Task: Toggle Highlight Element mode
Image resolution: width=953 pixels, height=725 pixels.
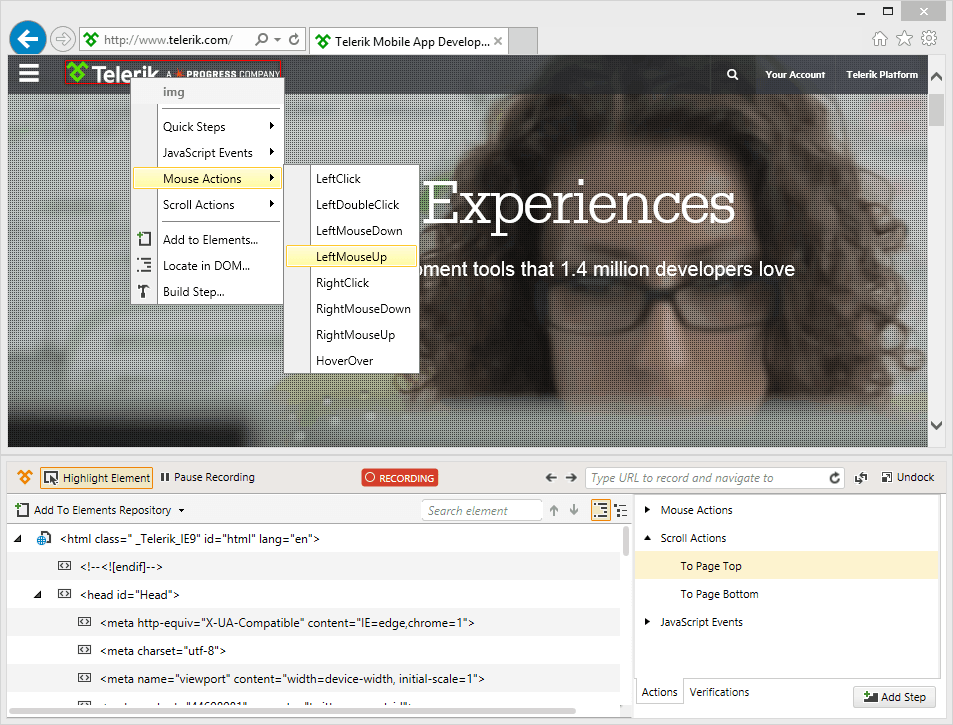Action: click(x=97, y=478)
